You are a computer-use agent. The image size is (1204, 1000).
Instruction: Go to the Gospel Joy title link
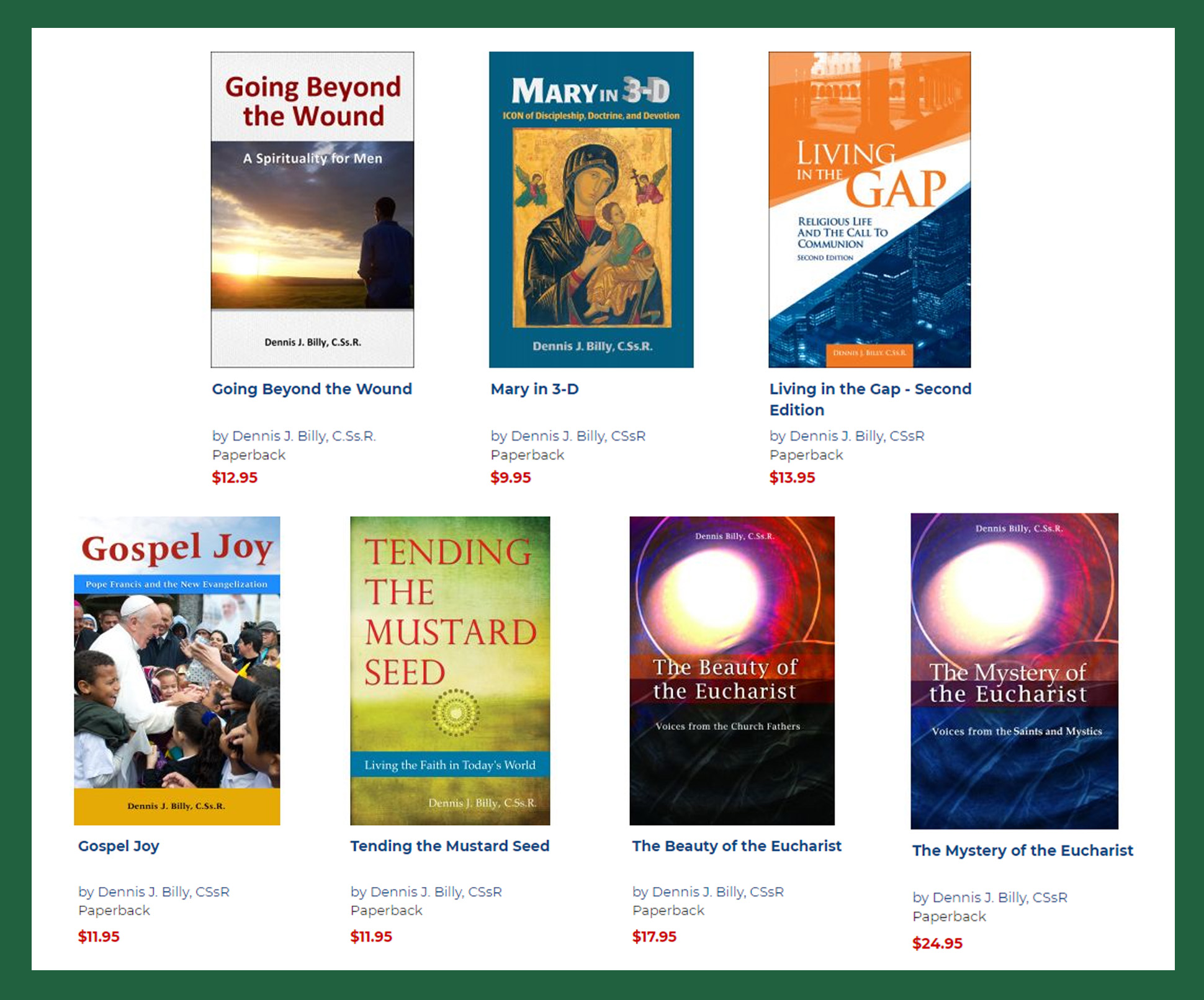[x=119, y=846]
